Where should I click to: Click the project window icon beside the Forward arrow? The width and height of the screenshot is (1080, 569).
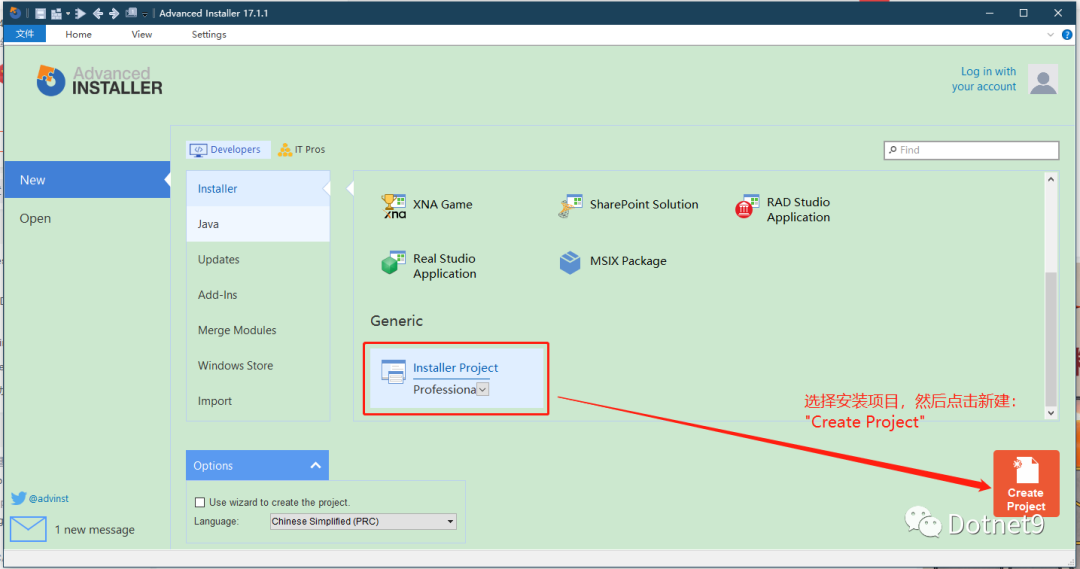click(131, 13)
